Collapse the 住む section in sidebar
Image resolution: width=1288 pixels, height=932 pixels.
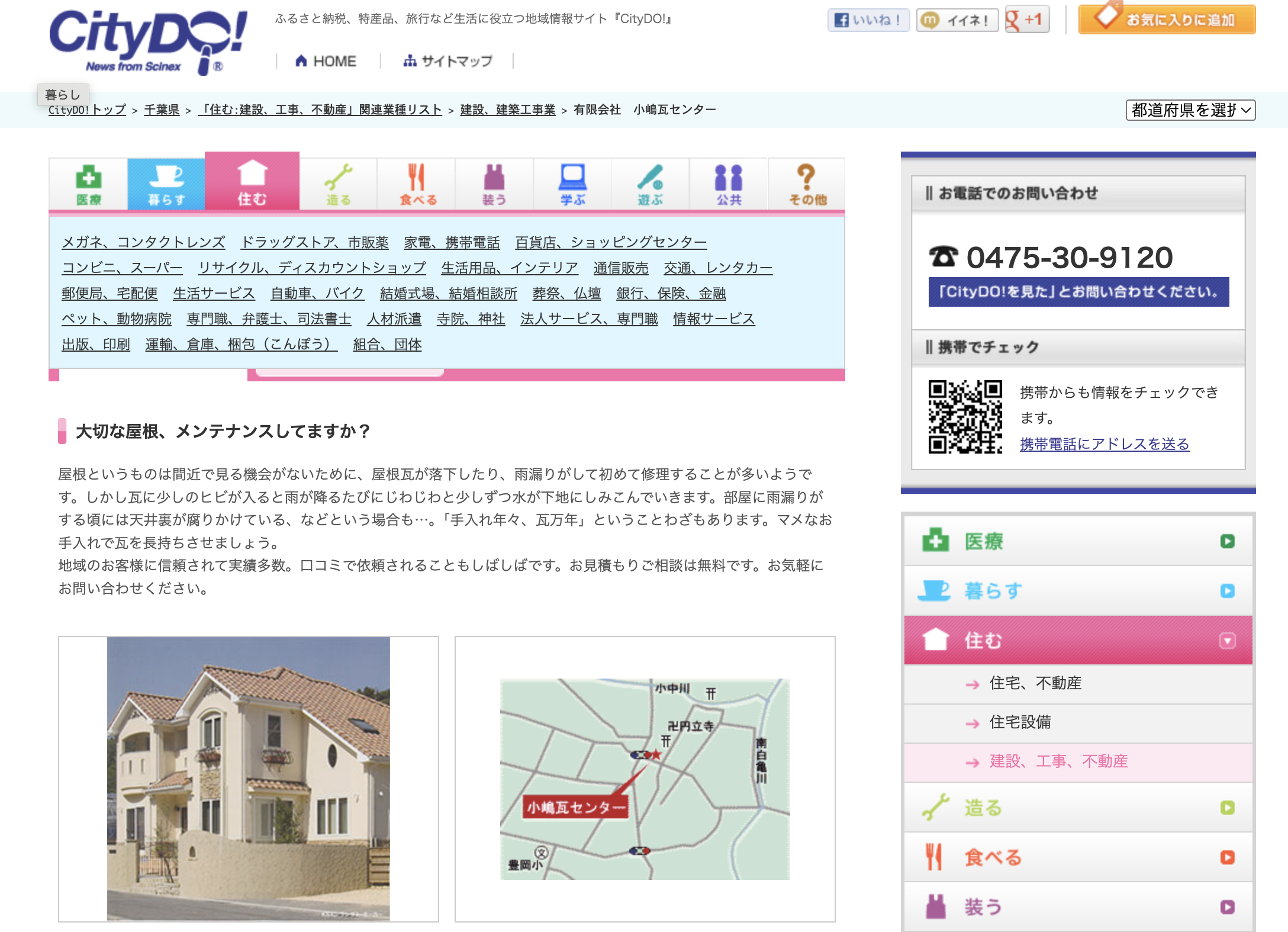point(1228,641)
